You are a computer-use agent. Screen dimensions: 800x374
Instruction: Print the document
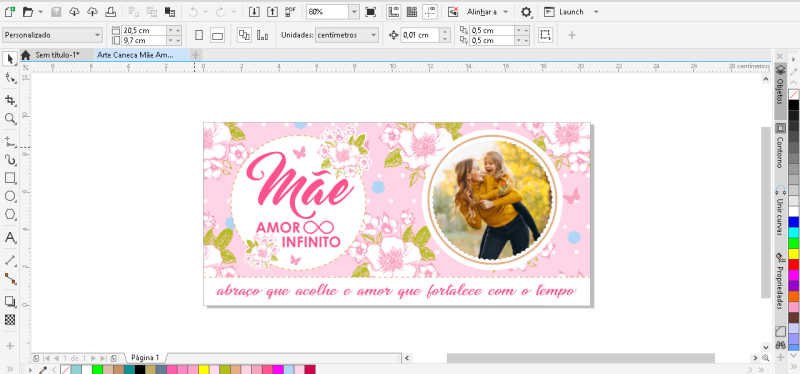pos(110,11)
